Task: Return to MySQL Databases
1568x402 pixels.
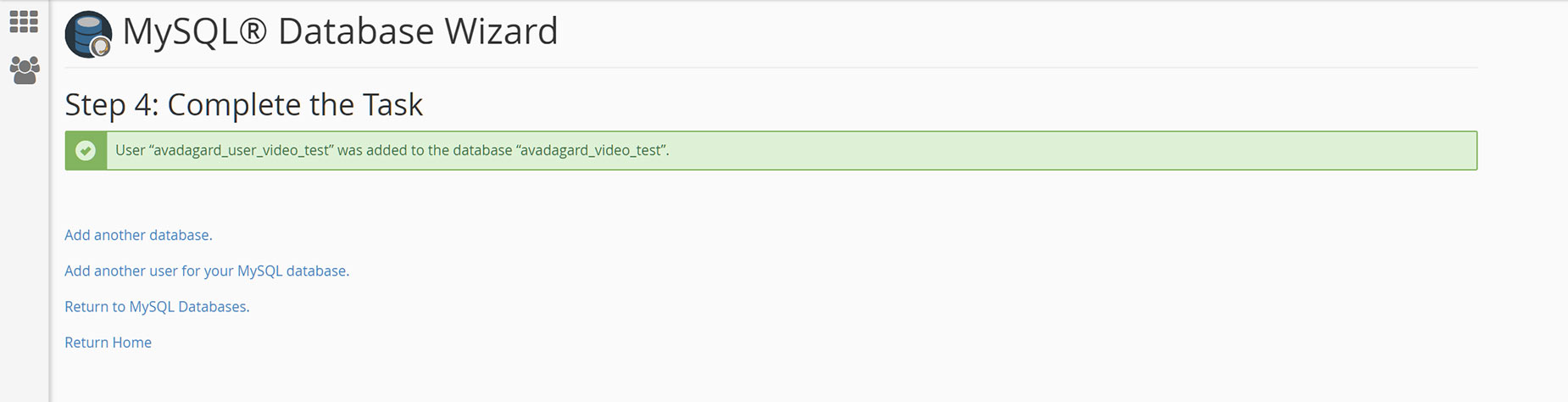Action: tap(157, 306)
